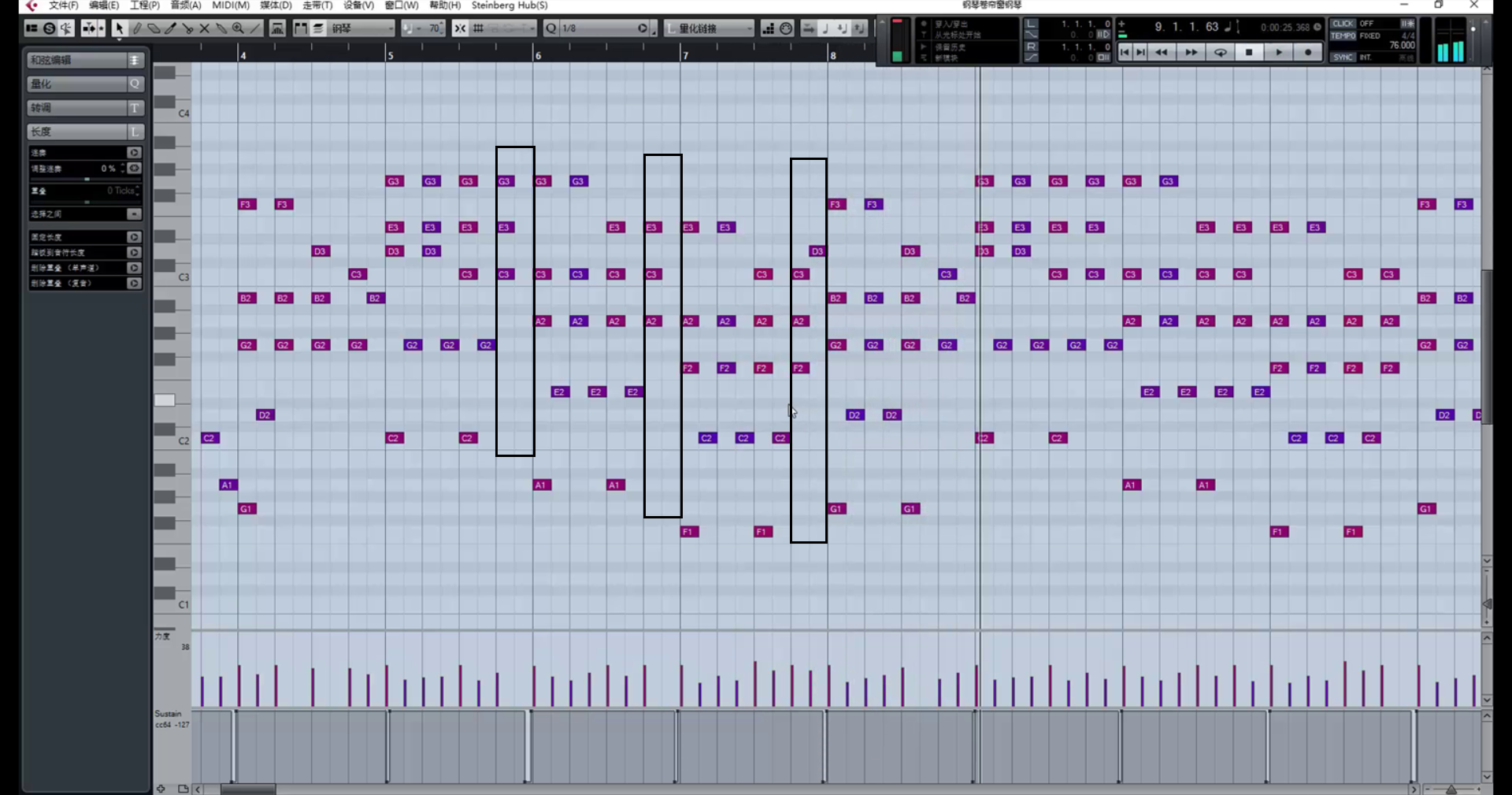
Task: Select the Erase tool
Action: (x=154, y=28)
